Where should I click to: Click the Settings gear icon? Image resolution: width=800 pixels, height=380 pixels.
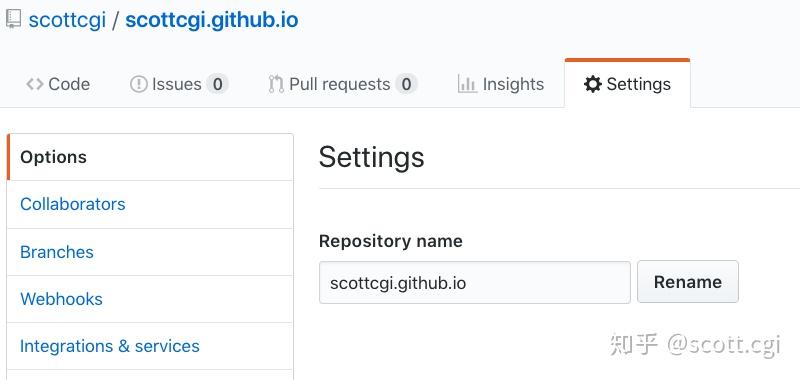click(592, 84)
